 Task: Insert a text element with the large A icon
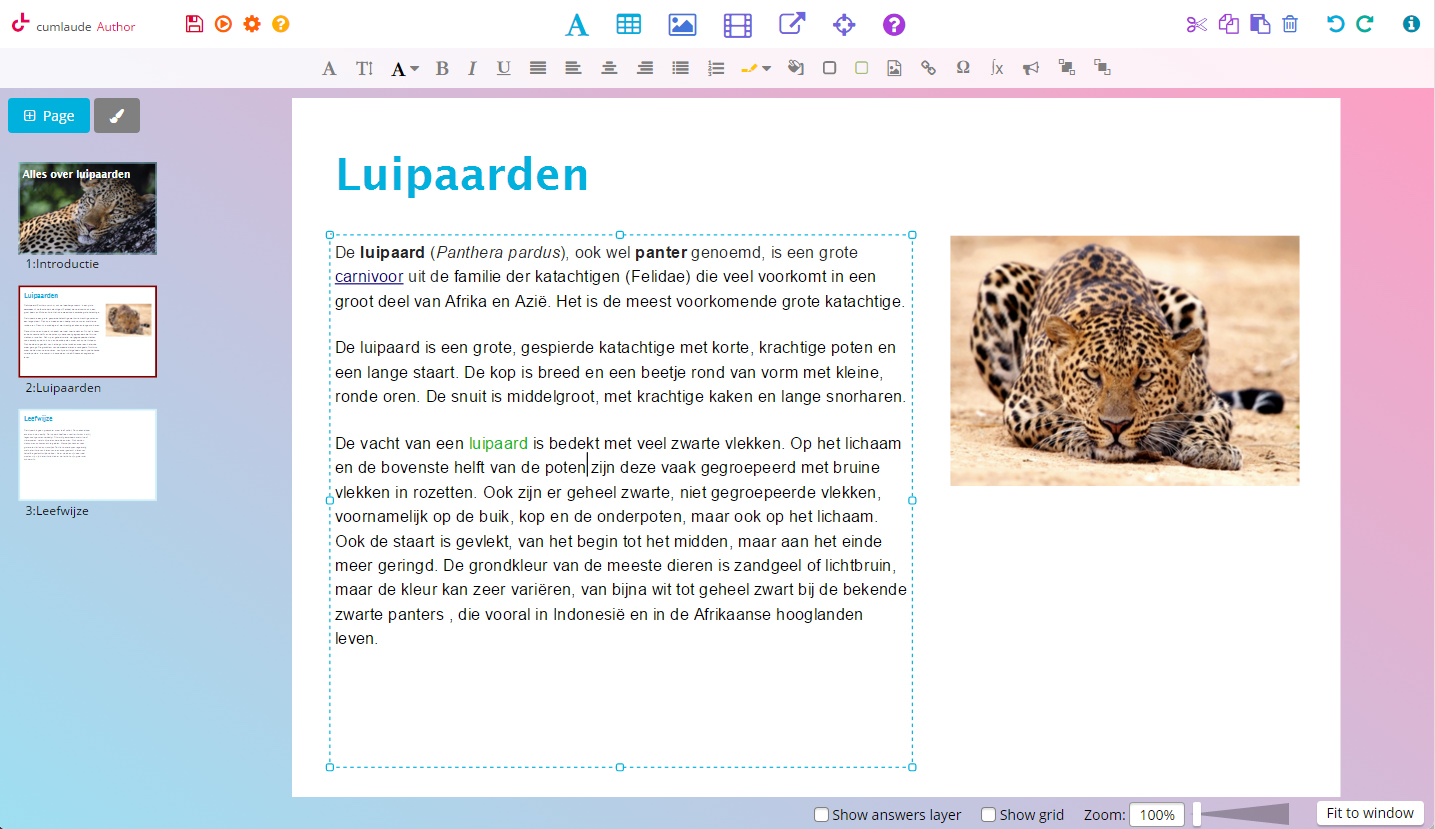point(577,25)
